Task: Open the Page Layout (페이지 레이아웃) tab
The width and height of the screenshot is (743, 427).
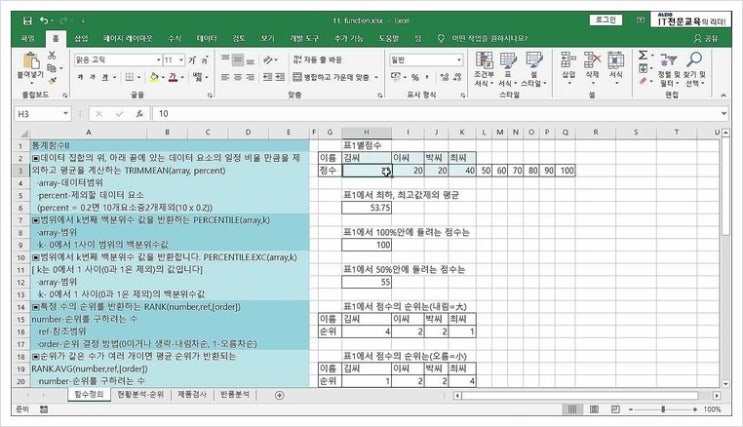Action: click(127, 38)
